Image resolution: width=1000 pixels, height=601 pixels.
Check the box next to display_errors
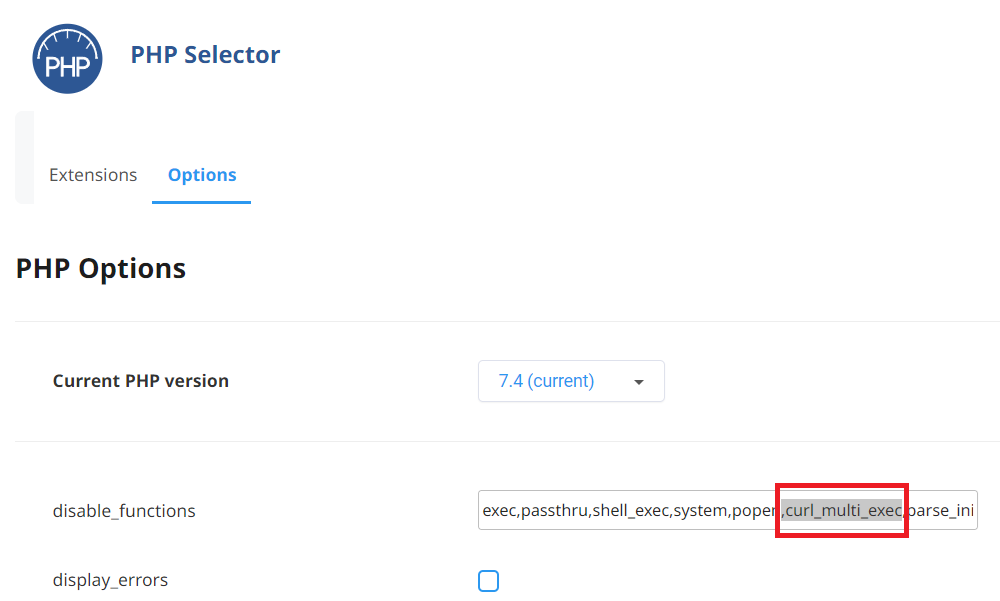click(489, 580)
